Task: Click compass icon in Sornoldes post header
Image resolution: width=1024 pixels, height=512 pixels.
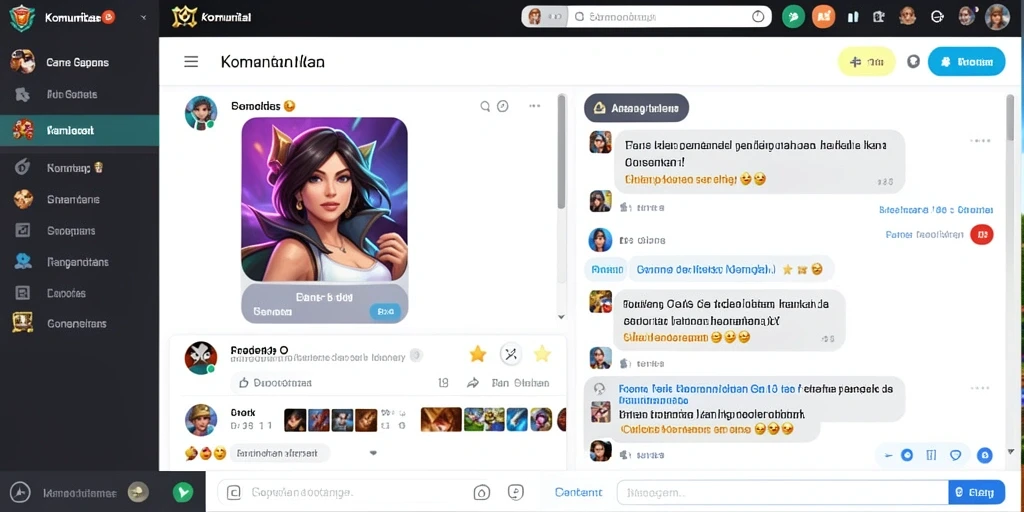Action: [x=502, y=106]
